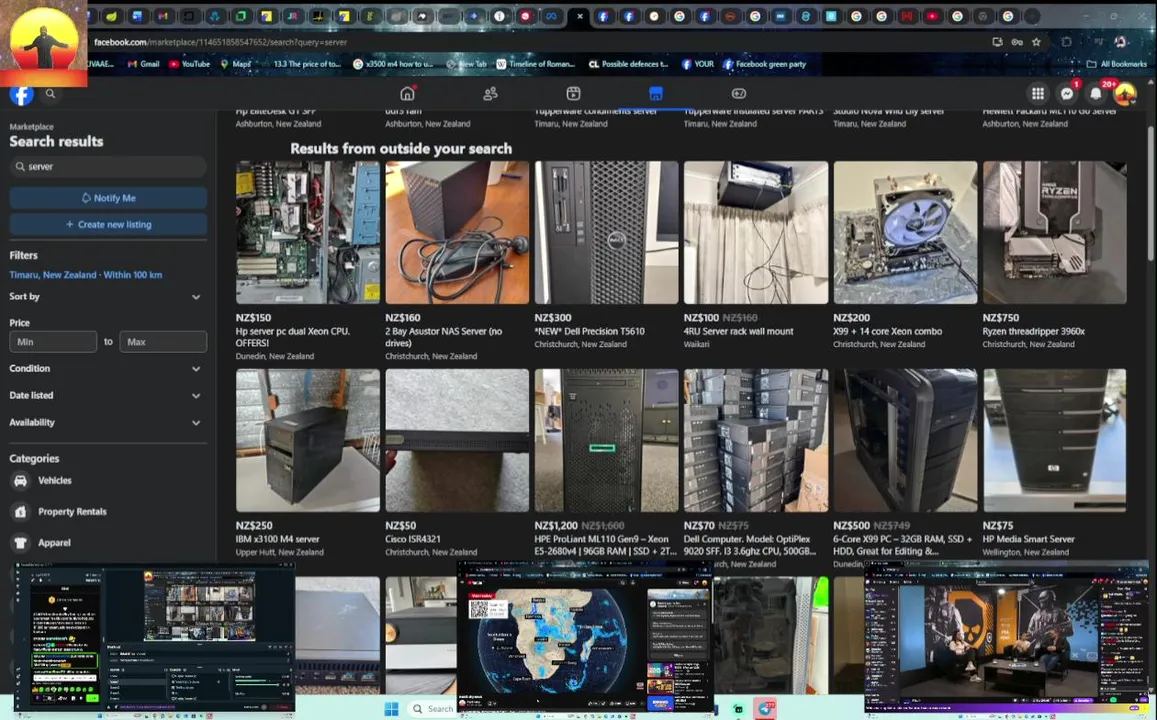The image size is (1157, 720).
Task: Open the Friends icon in Facebook header
Action: pos(490,94)
